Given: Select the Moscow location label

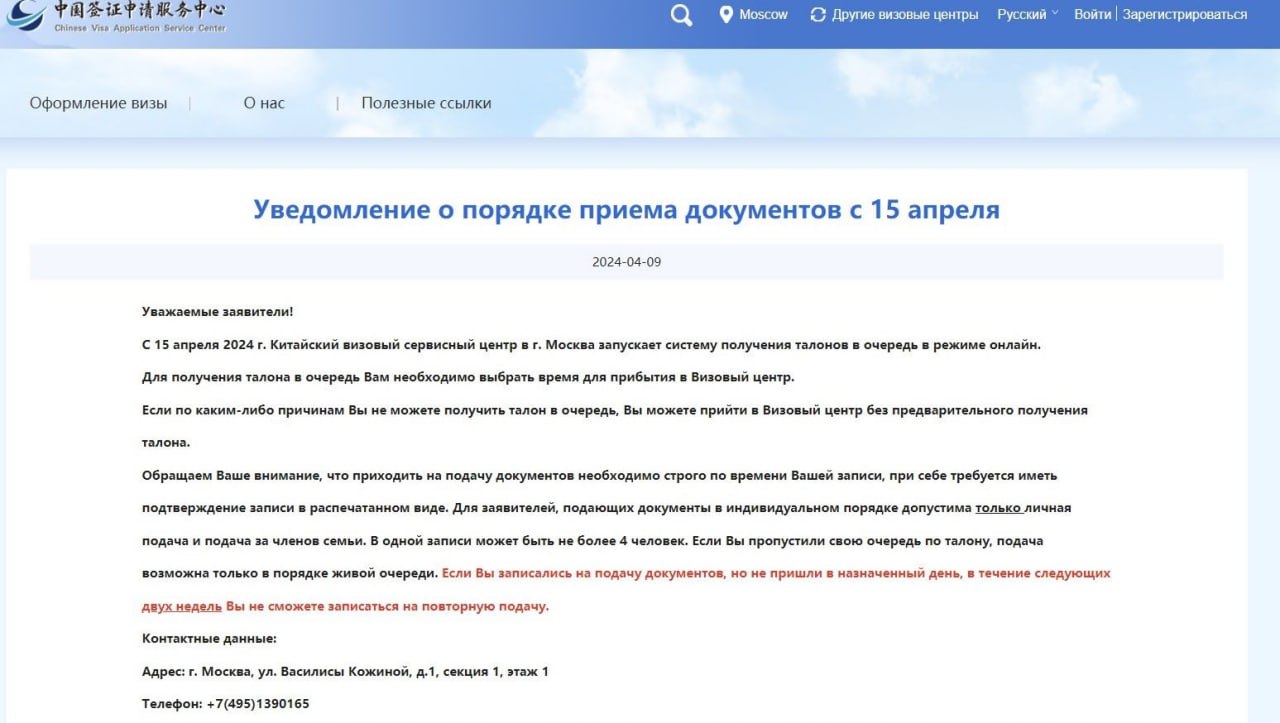Looking at the screenshot, I should tap(763, 15).
